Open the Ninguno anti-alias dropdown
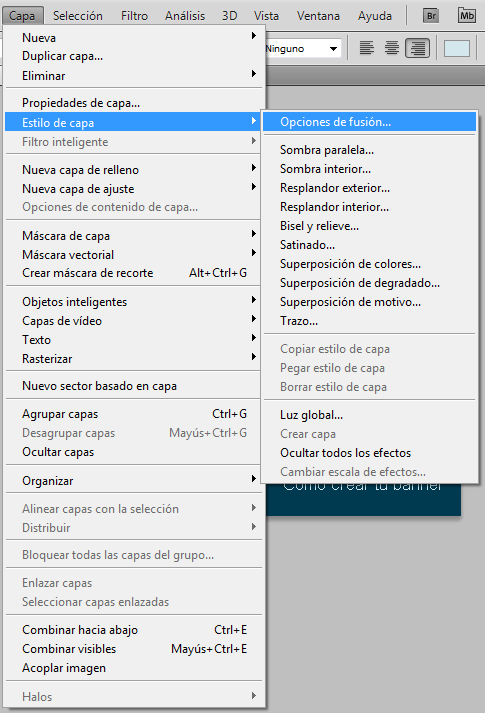 coord(304,49)
